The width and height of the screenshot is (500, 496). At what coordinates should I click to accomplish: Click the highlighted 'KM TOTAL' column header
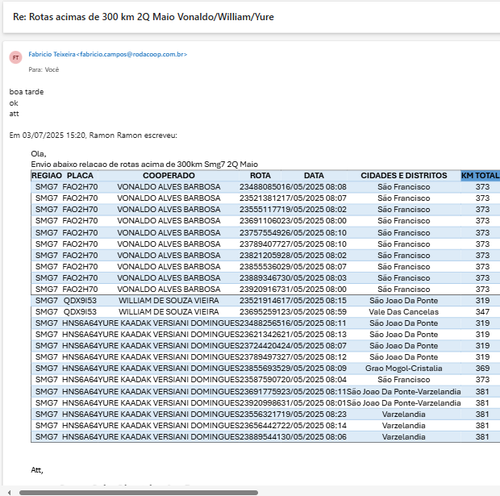pos(480,176)
